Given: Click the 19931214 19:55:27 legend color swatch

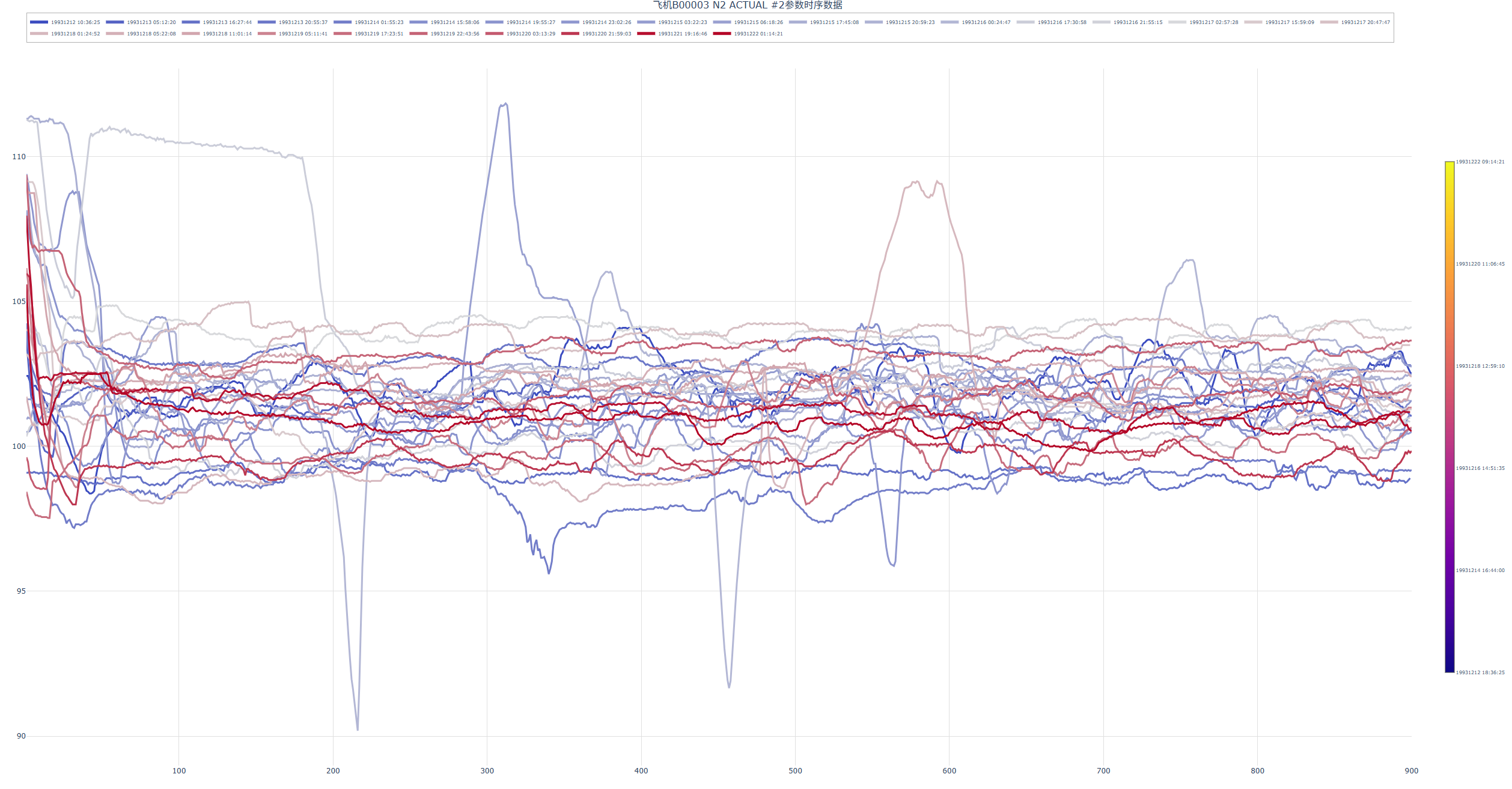Looking at the screenshot, I should tap(494, 22).
